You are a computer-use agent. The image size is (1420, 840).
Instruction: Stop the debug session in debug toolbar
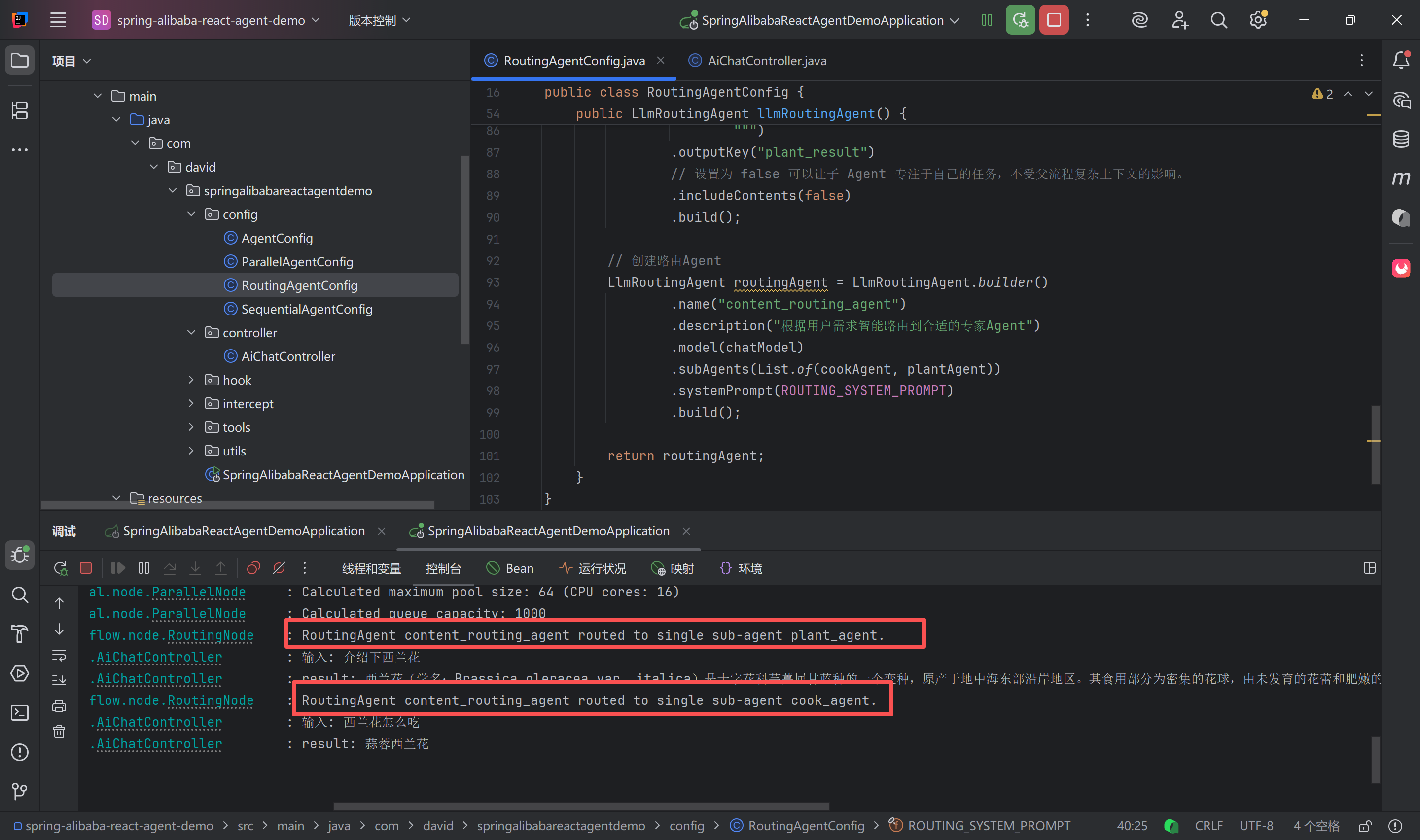click(x=86, y=568)
